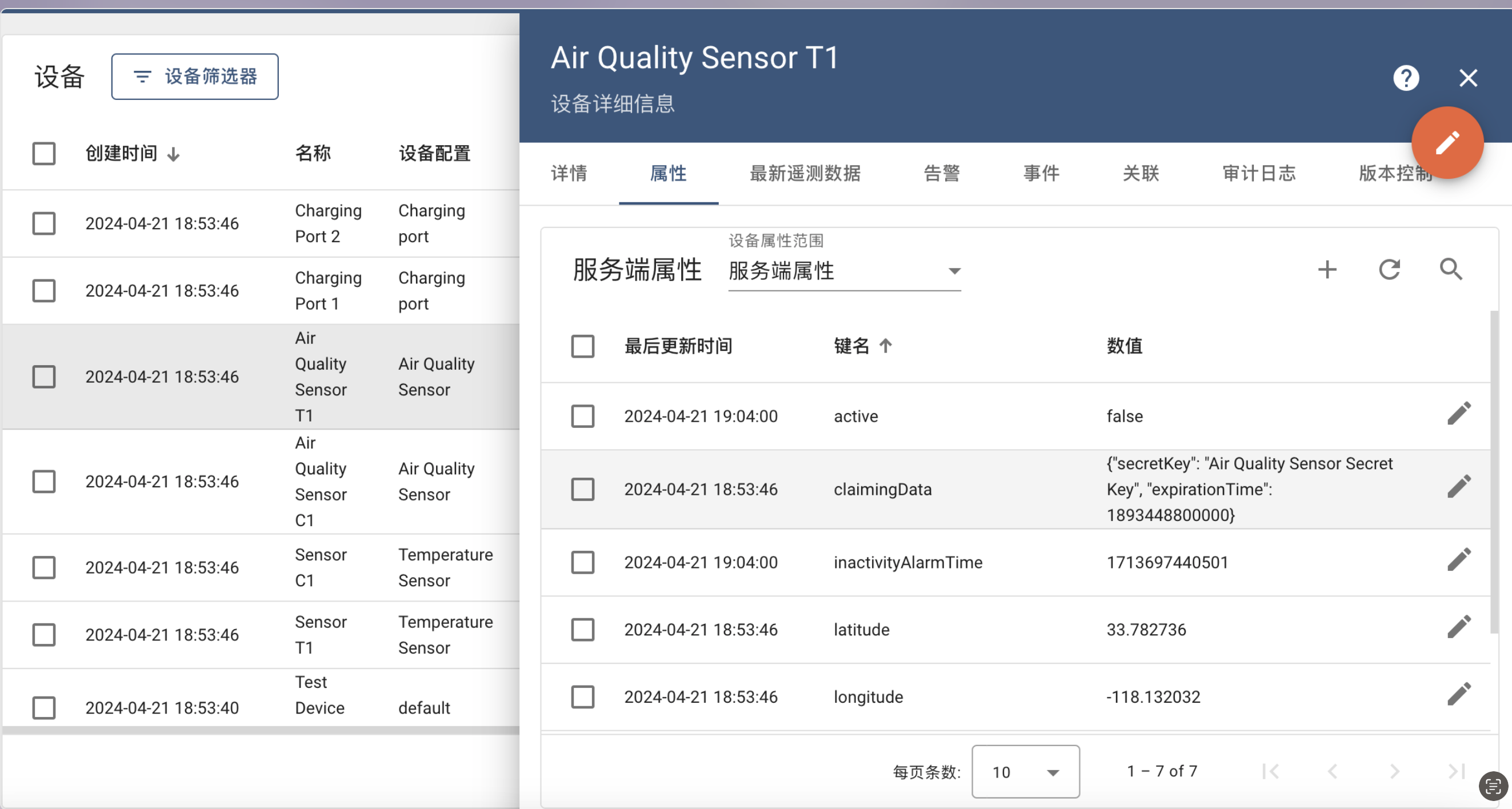
Task: Edit the longitude attribute value
Action: (x=1459, y=695)
